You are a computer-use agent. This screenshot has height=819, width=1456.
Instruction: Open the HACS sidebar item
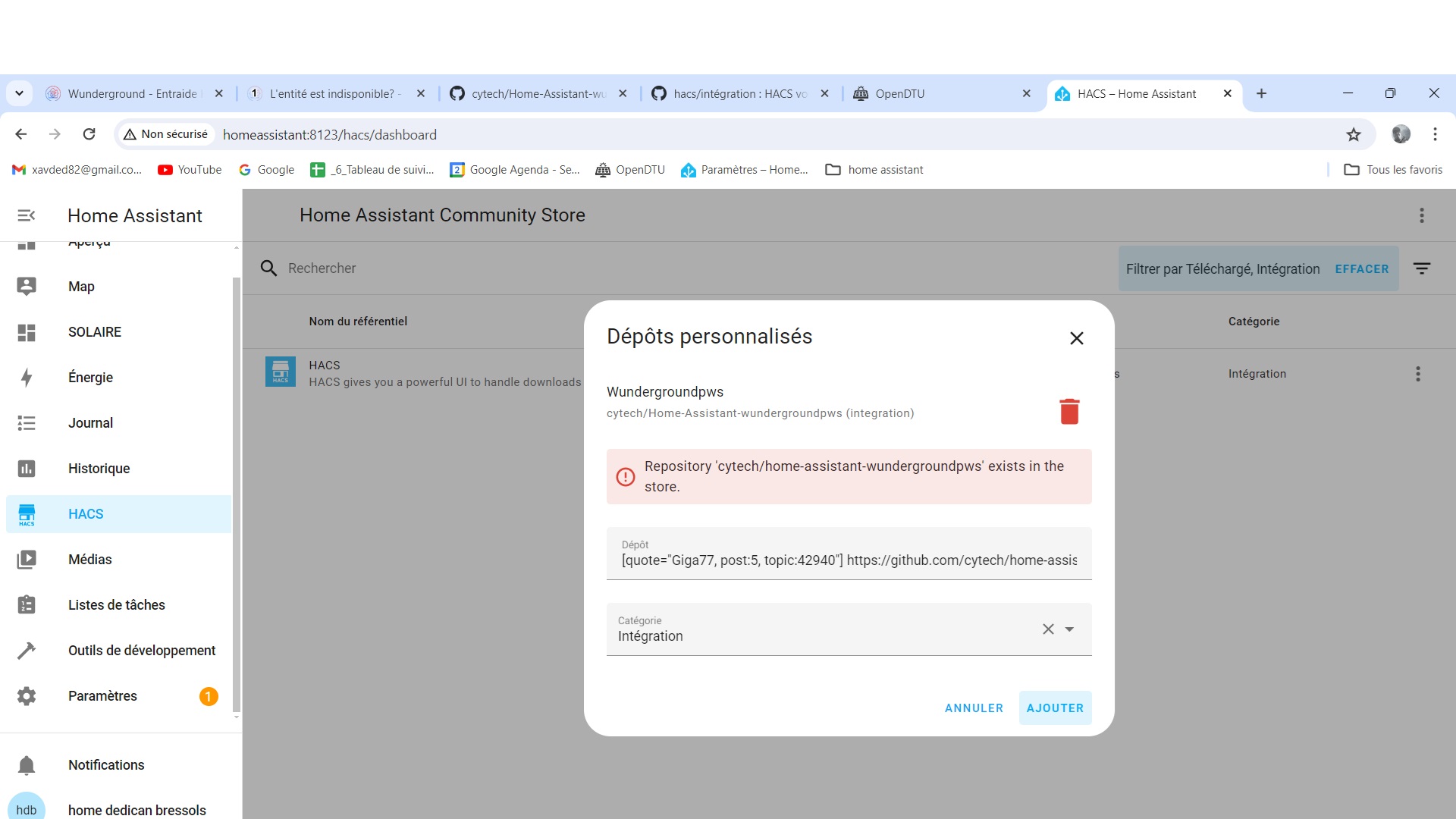86,514
